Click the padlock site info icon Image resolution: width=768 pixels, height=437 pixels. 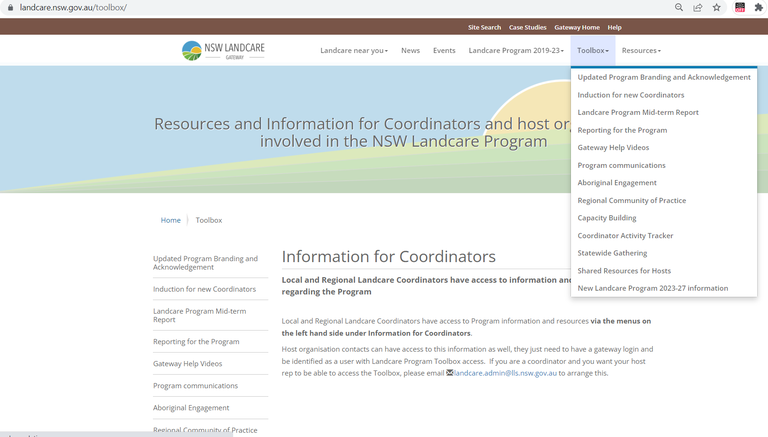10,7
